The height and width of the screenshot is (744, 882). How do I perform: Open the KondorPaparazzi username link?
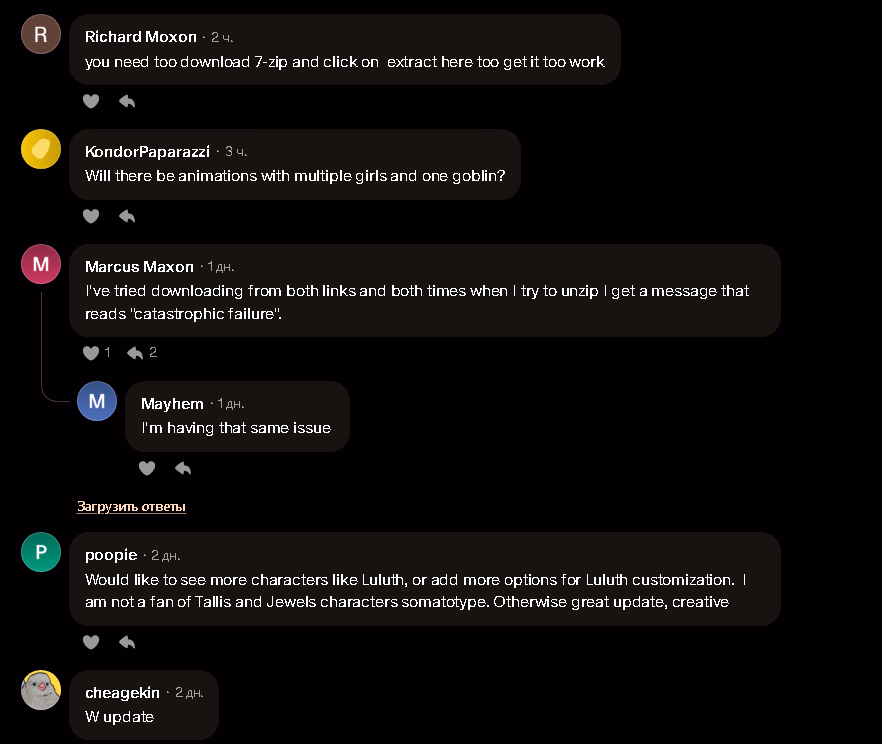[x=147, y=152]
